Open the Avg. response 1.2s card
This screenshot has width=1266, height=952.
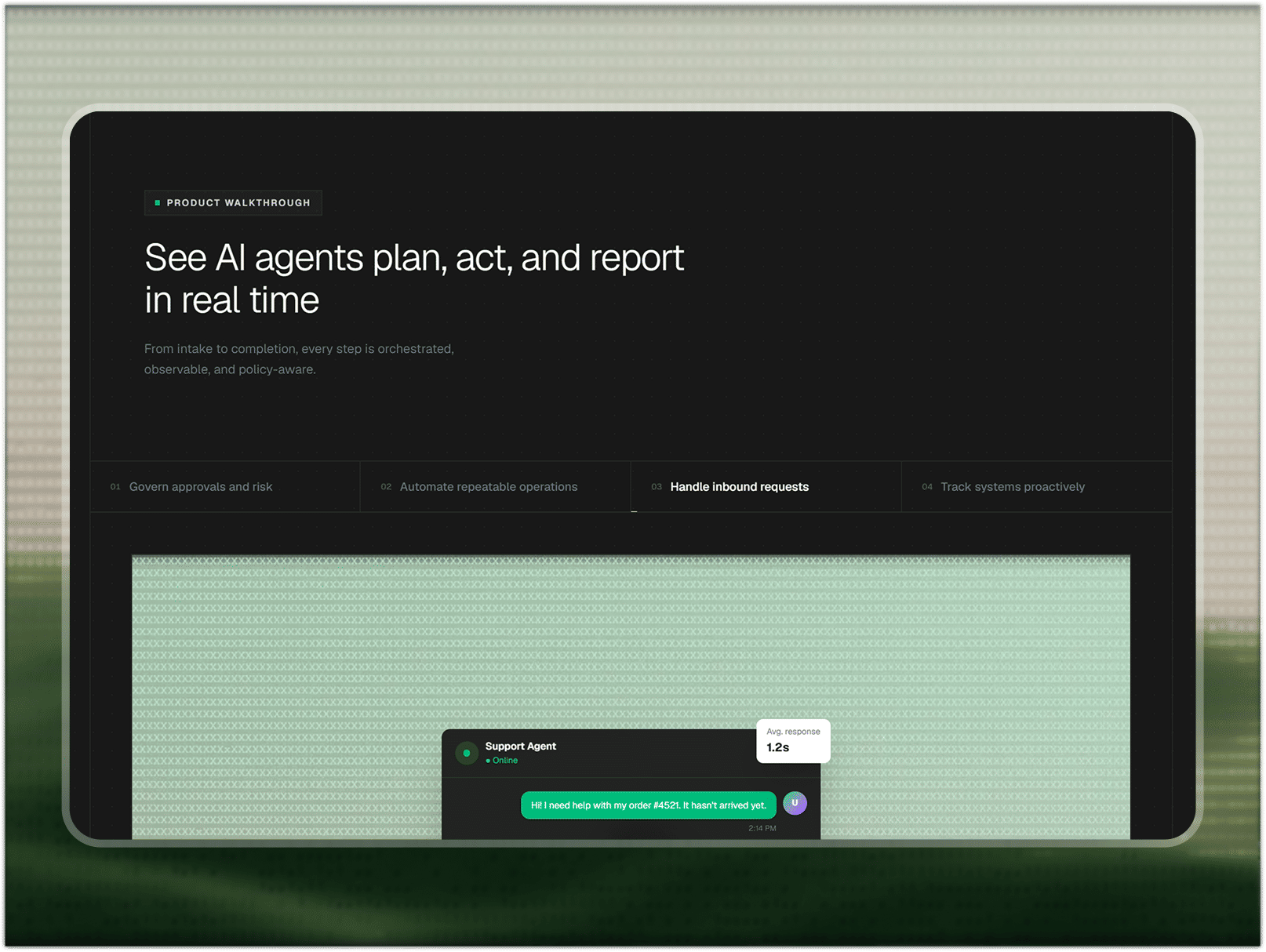pyautogui.click(x=793, y=740)
